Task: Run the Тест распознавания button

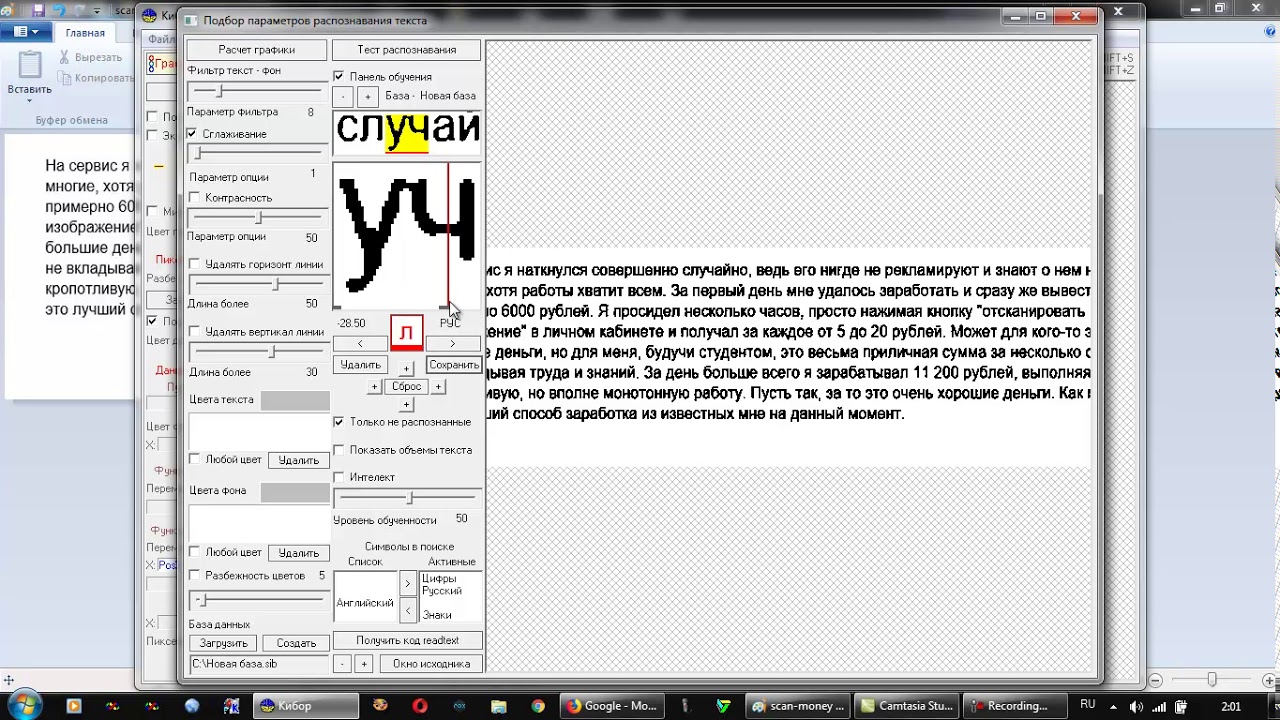Action: 407,50
